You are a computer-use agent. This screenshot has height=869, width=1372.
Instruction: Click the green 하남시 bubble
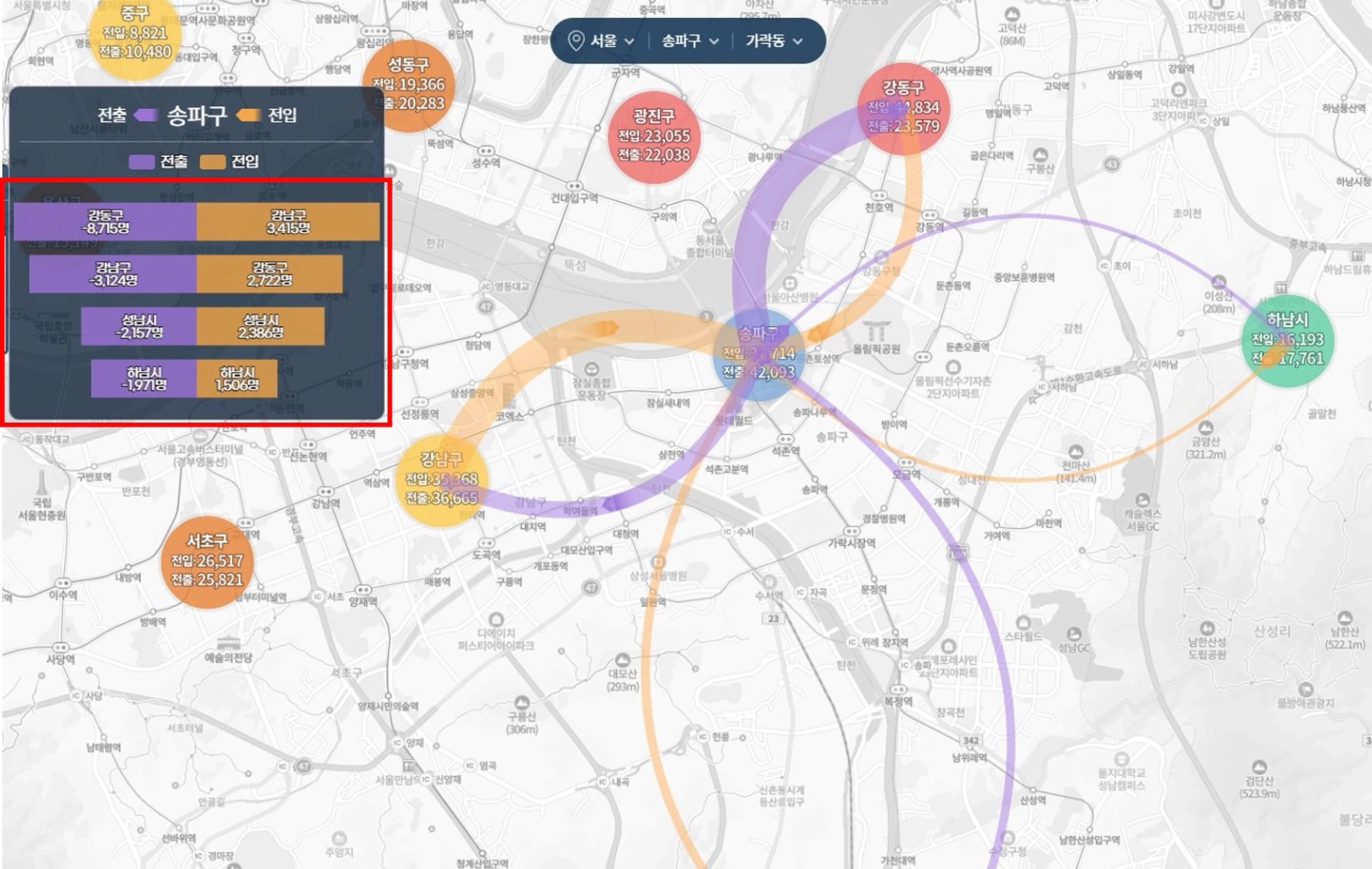click(x=1287, y=341)
